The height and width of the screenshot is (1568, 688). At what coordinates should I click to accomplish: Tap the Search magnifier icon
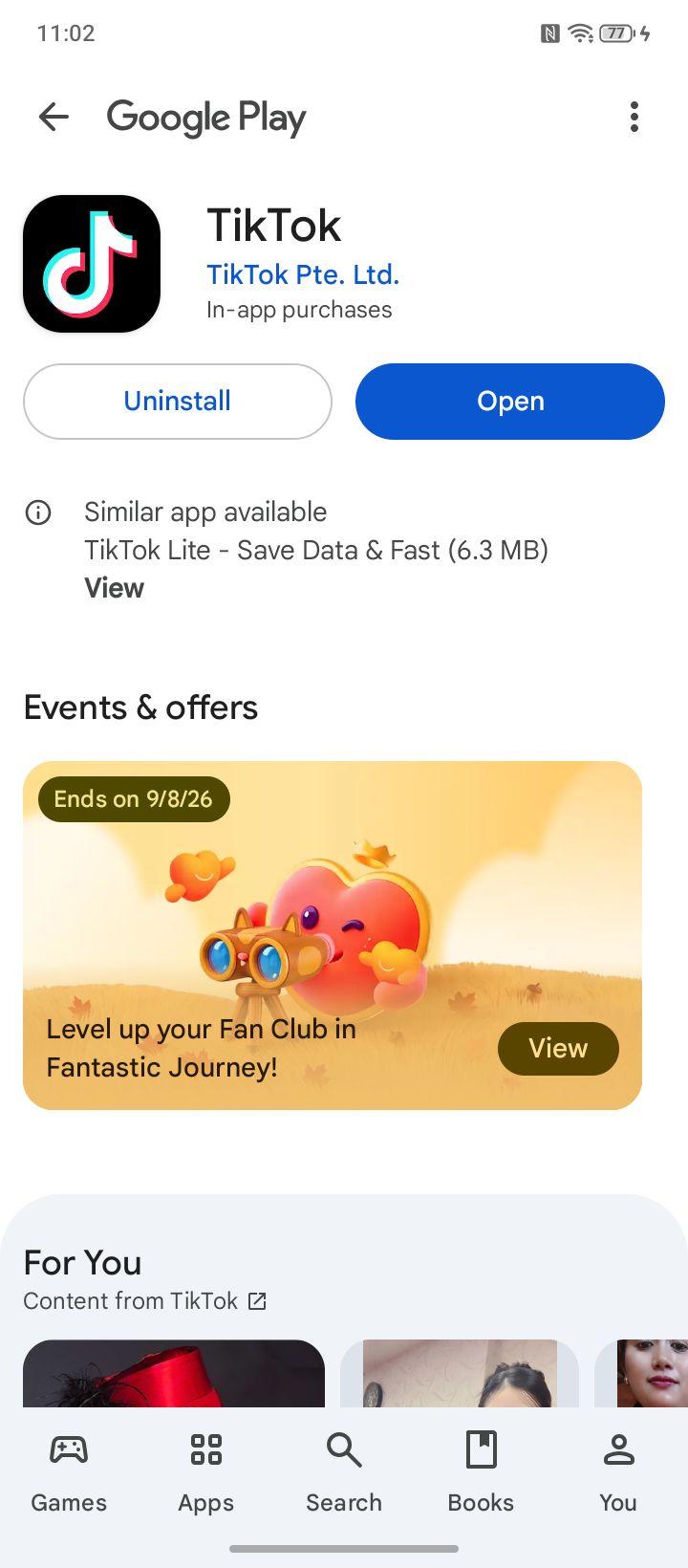click(x=344, y=1450)
